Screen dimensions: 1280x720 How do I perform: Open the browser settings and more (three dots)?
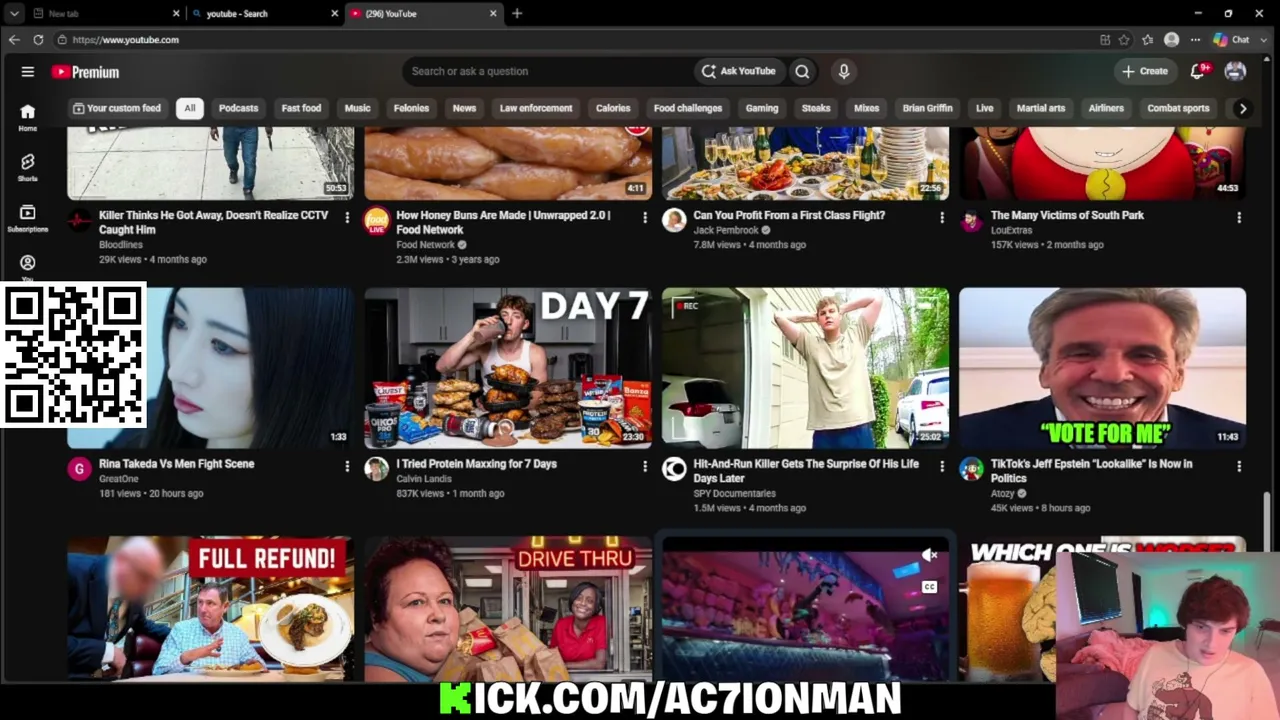(1195, 40)
